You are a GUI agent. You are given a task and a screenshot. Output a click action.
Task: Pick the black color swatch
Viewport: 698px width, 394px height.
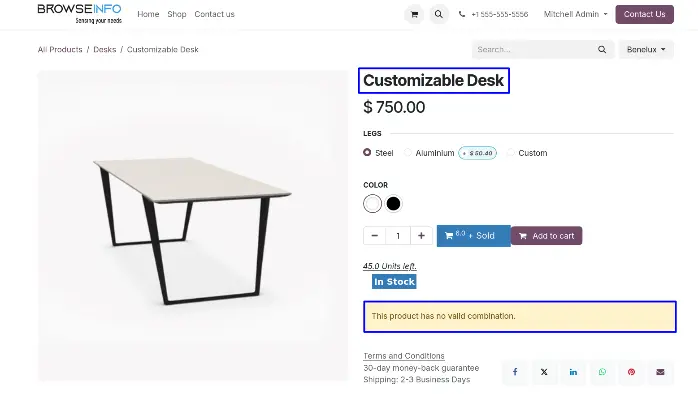click(x=393, y=204)
